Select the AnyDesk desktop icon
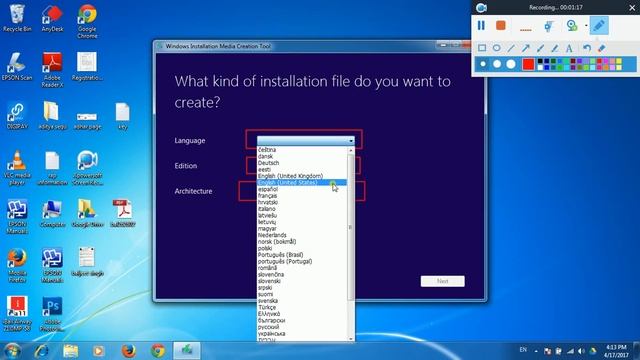 pyautogui.click(x=52, y=18)
